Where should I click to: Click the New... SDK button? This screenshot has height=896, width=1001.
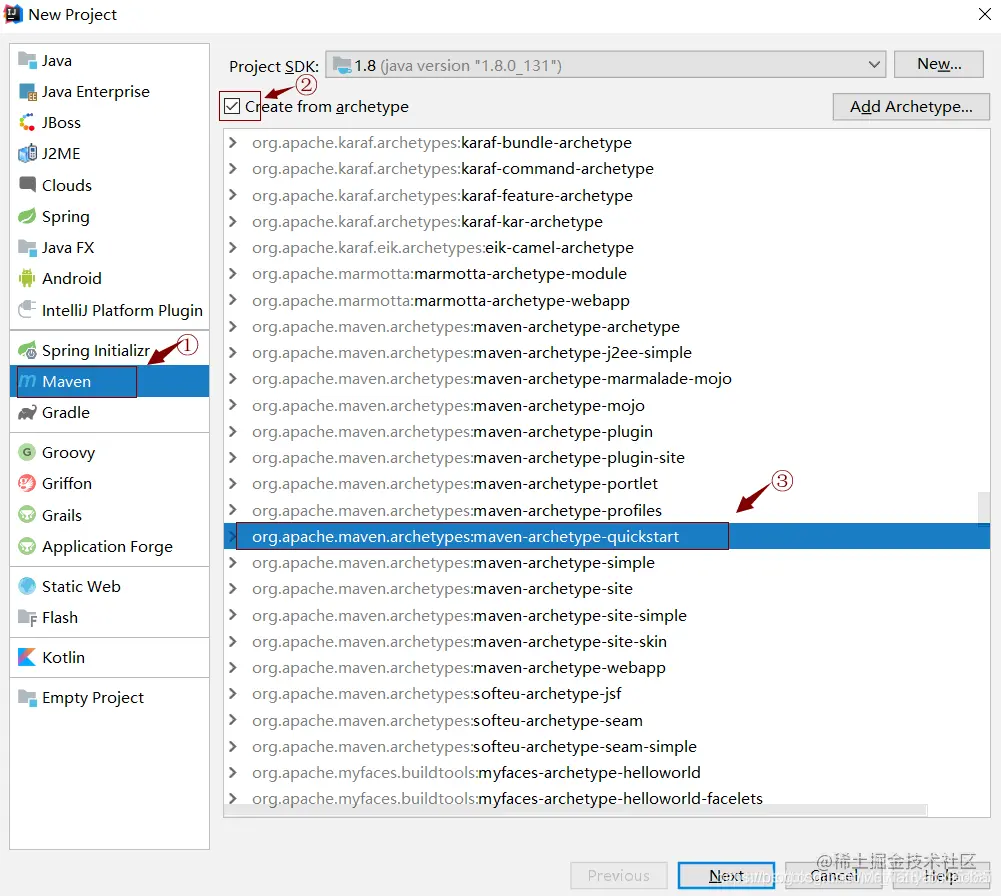click(938, 64)
